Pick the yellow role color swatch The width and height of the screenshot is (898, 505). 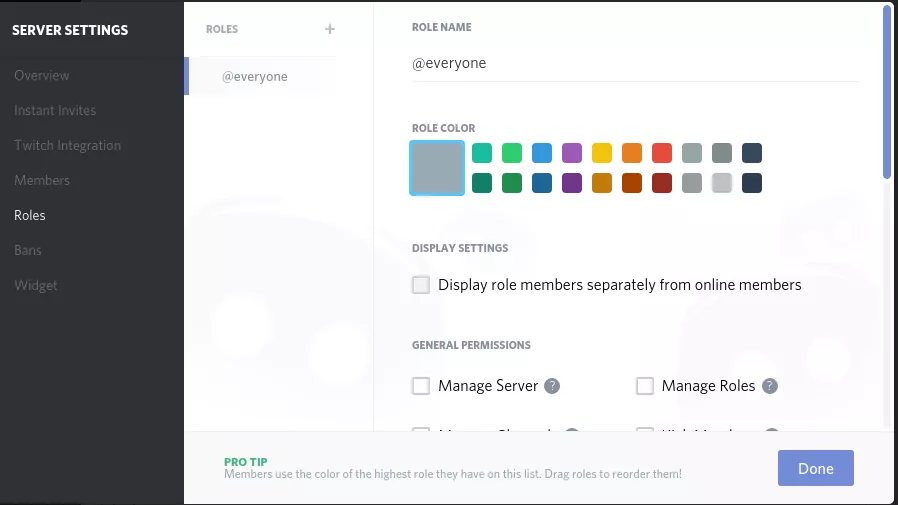602,153
